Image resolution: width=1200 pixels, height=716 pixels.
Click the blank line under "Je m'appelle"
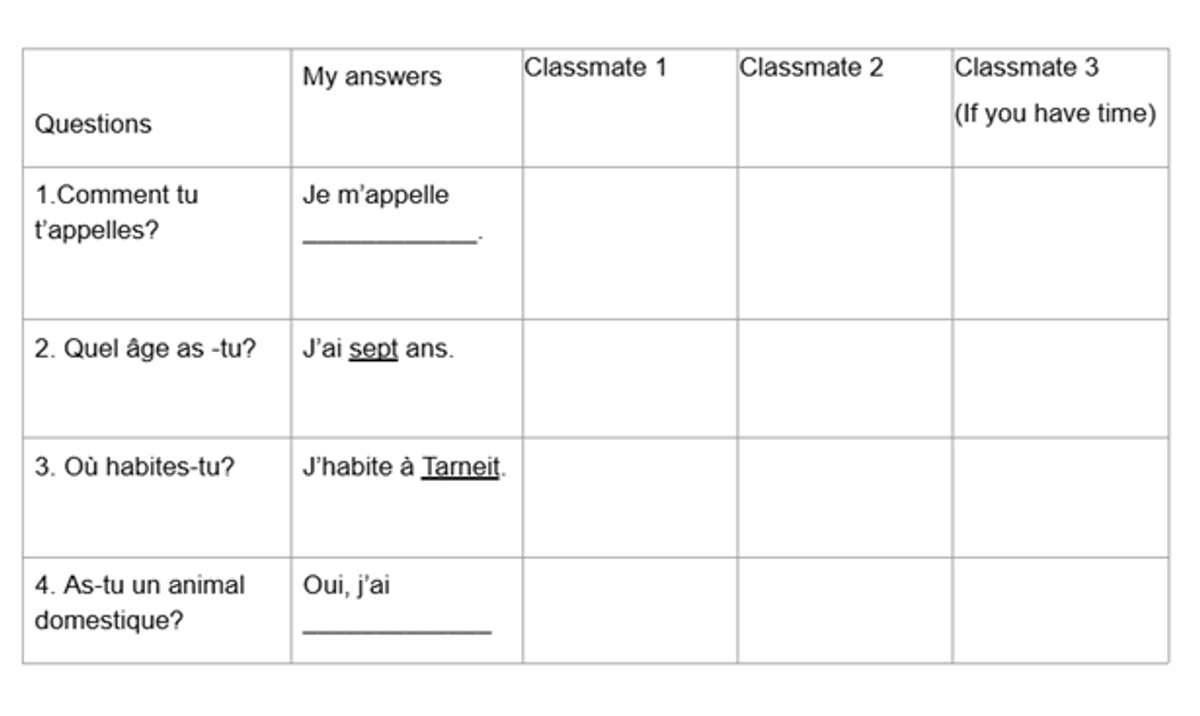[x=390, y=239]
